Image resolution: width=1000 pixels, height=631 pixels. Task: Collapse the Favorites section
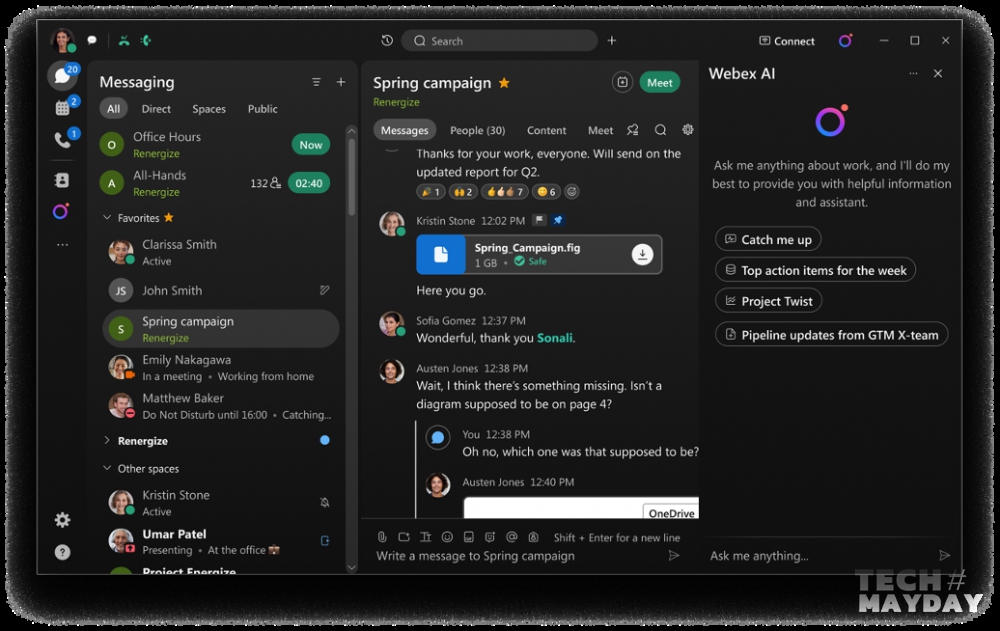pyautogui.click(x=107, y=218)
